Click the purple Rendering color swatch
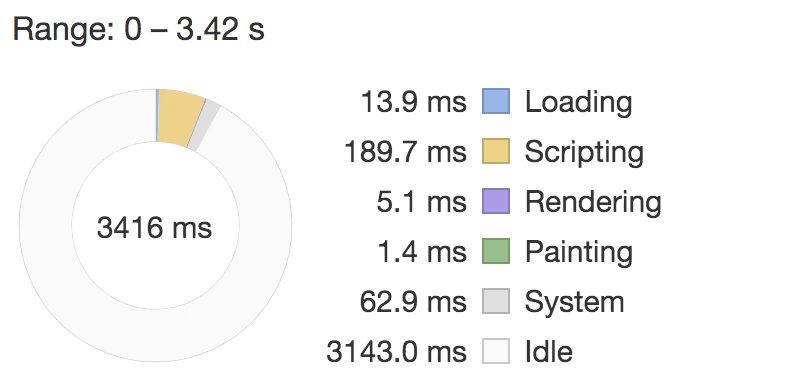 (x=496, y=201)
